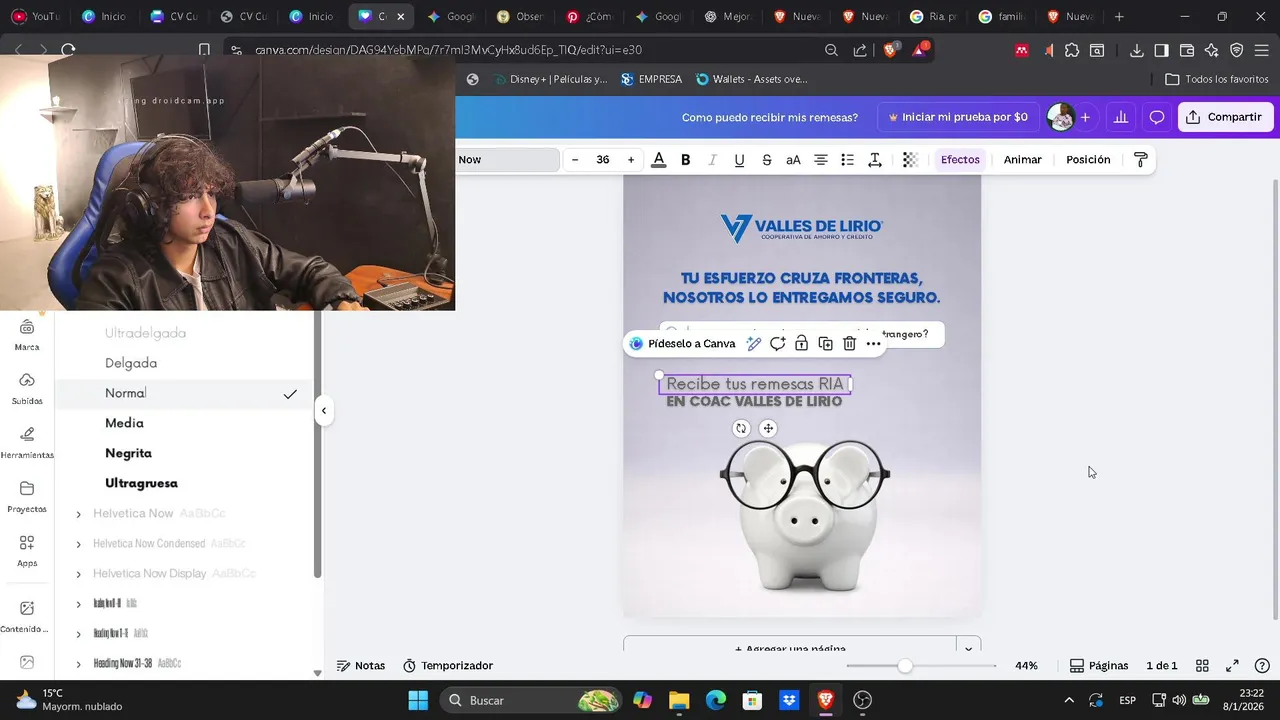Expand Helvetica Now Condensed font family

coord(79,544)
